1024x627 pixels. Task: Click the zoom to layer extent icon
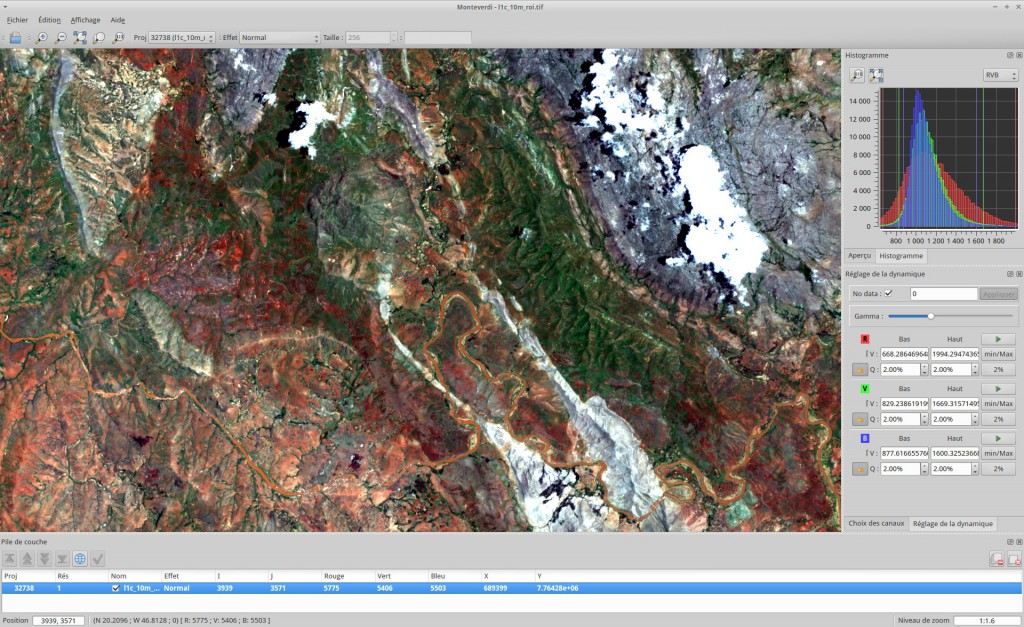click(99, 38)
